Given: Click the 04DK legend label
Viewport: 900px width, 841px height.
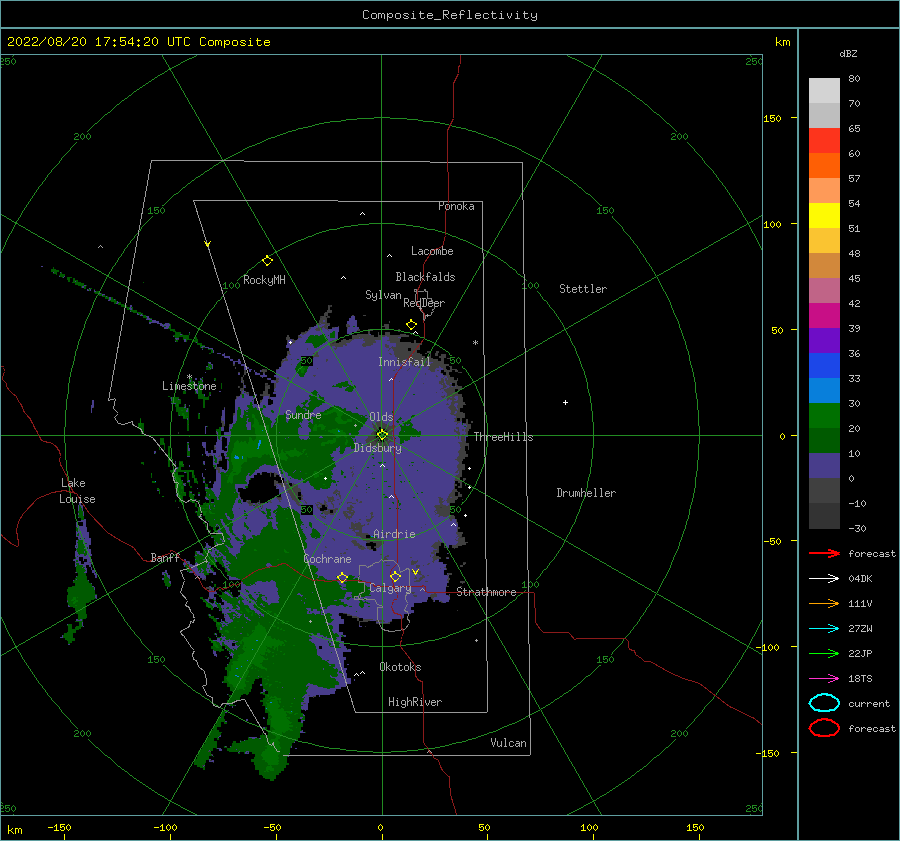Looking at the screenshot, I should (x=860, y=578).
